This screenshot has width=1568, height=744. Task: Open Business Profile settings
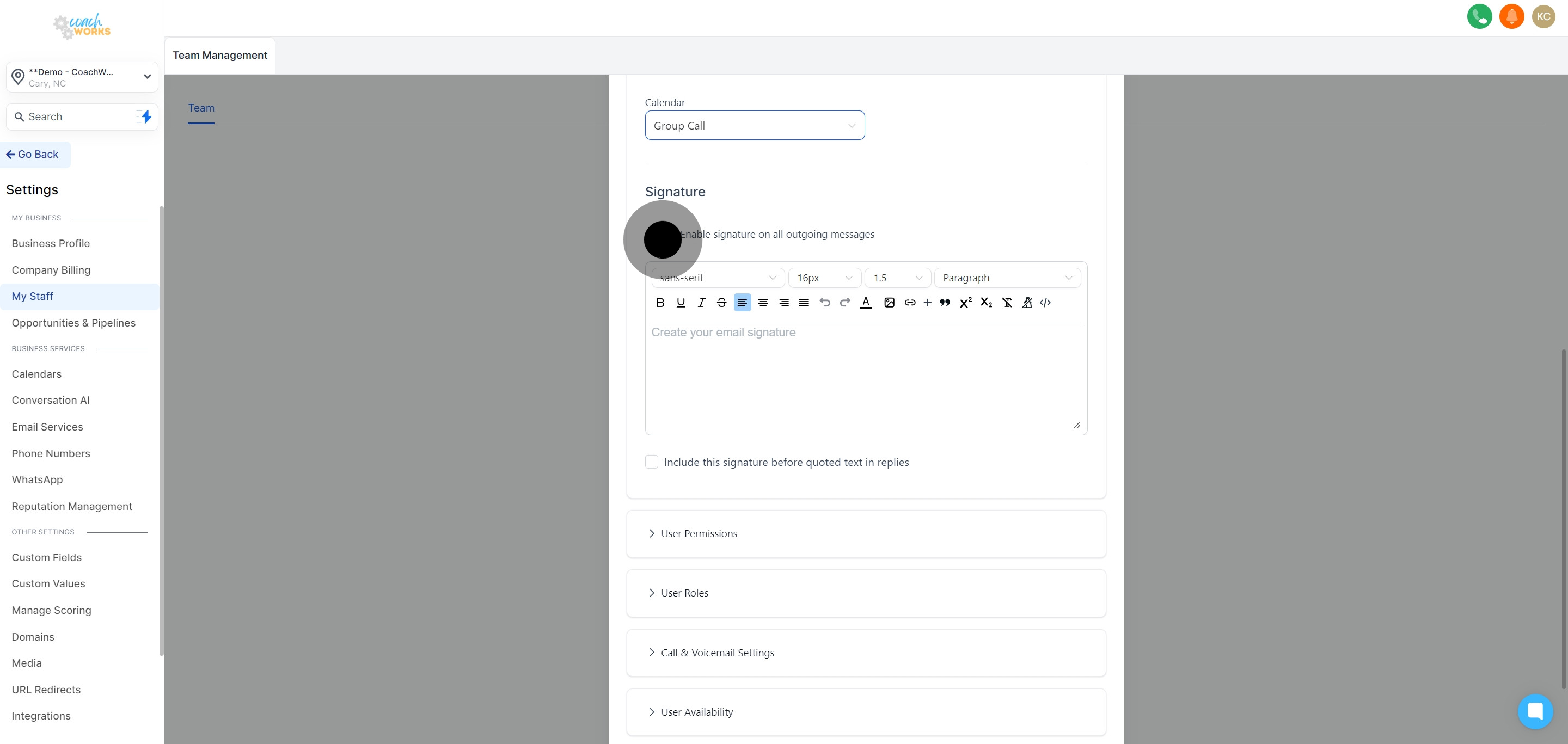coord(51,243)
